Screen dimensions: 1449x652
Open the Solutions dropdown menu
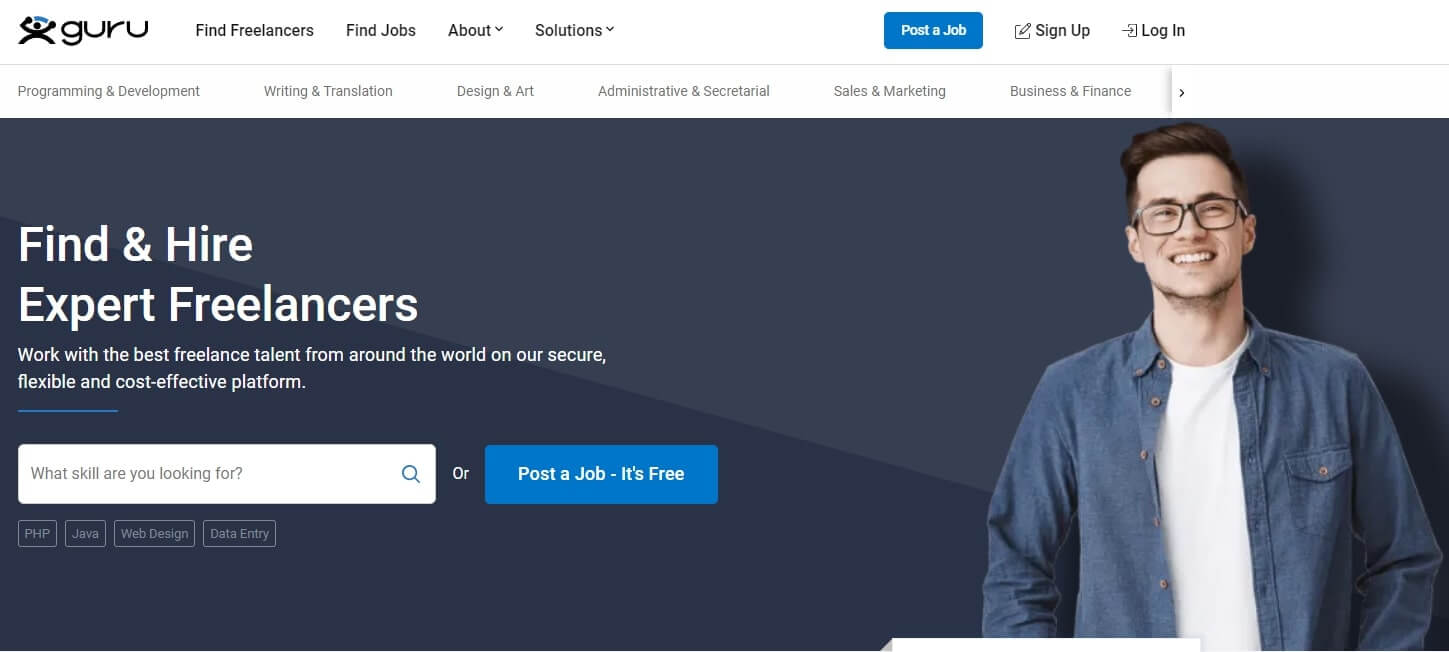click(574, 30)
